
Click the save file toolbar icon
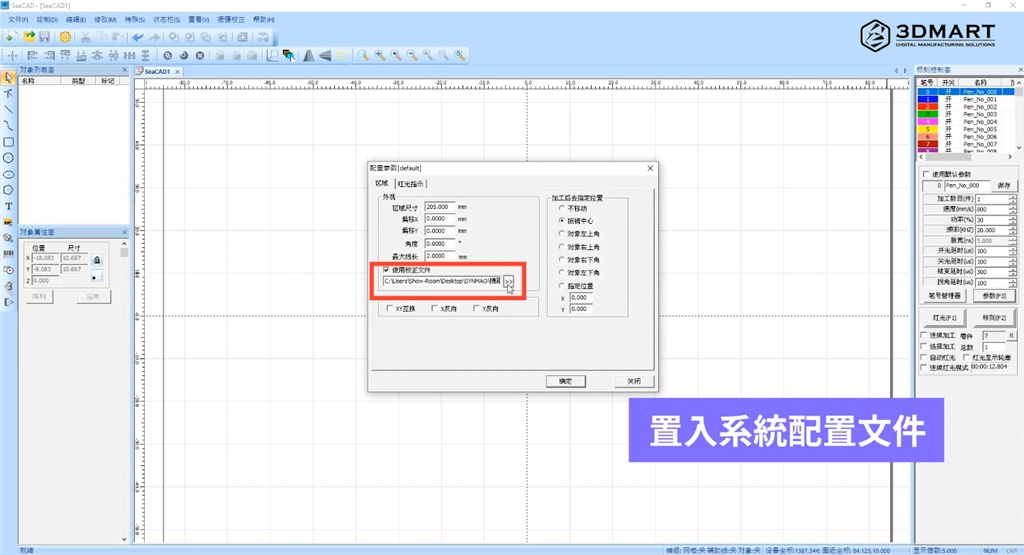click(45, 37)
